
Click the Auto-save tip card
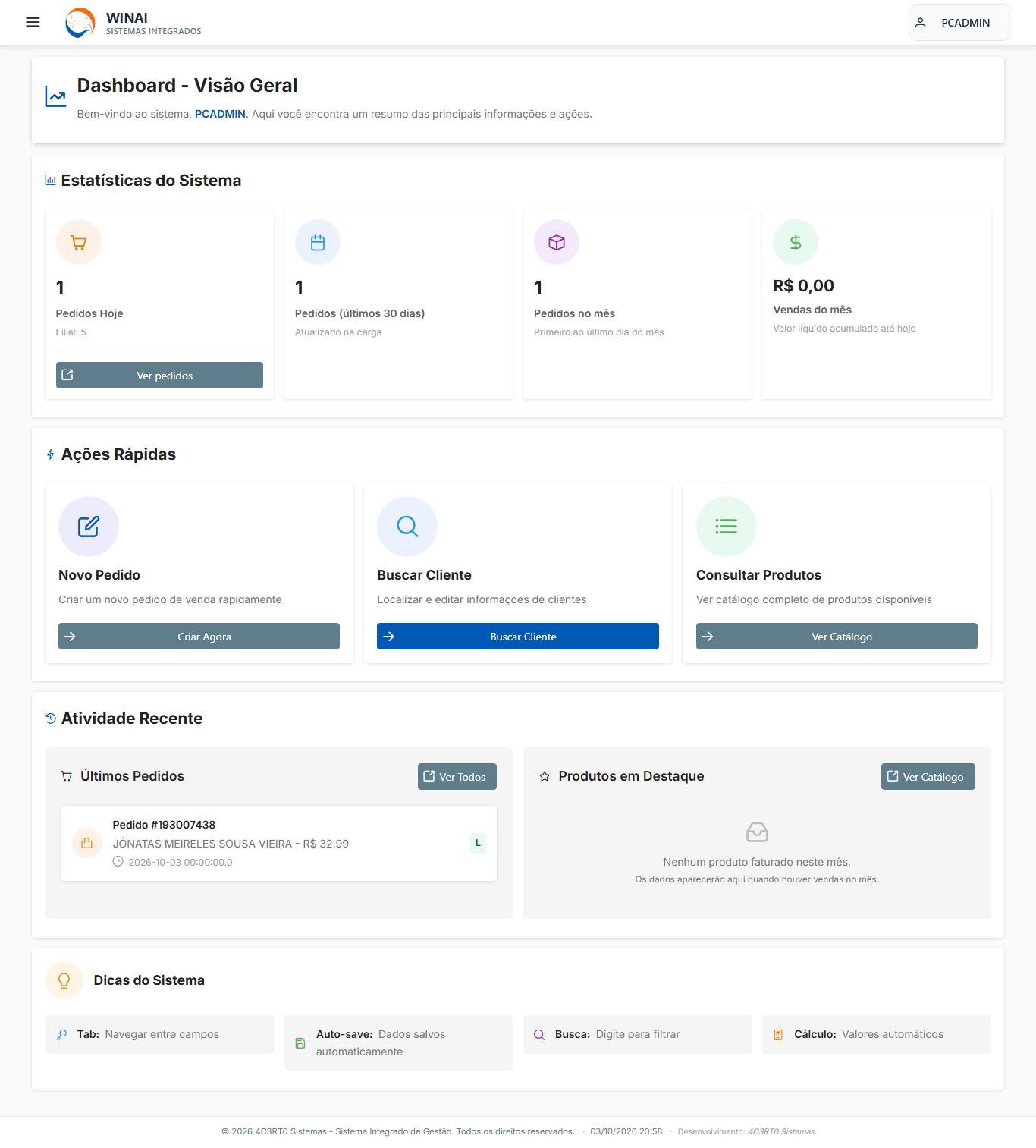398,1043
